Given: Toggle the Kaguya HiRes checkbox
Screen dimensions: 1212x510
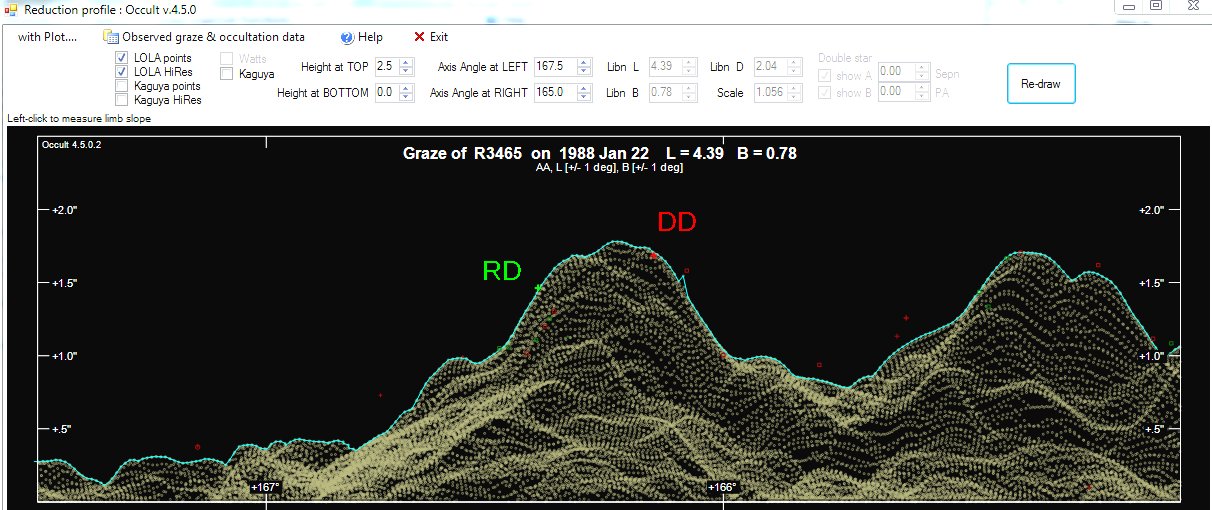Looking at the screenshot, I should coord(122,100).
